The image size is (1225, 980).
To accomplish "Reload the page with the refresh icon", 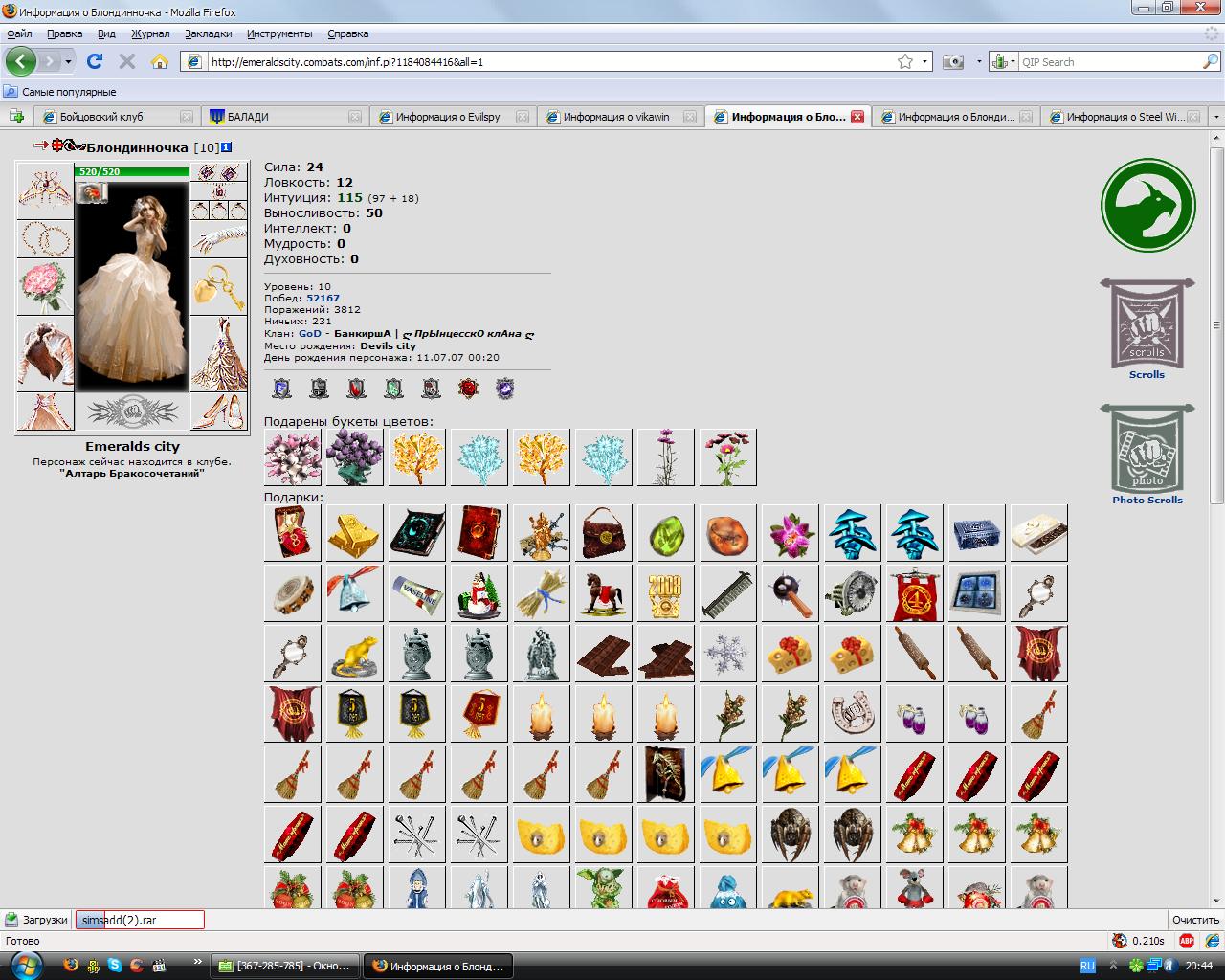I will 94,61.
